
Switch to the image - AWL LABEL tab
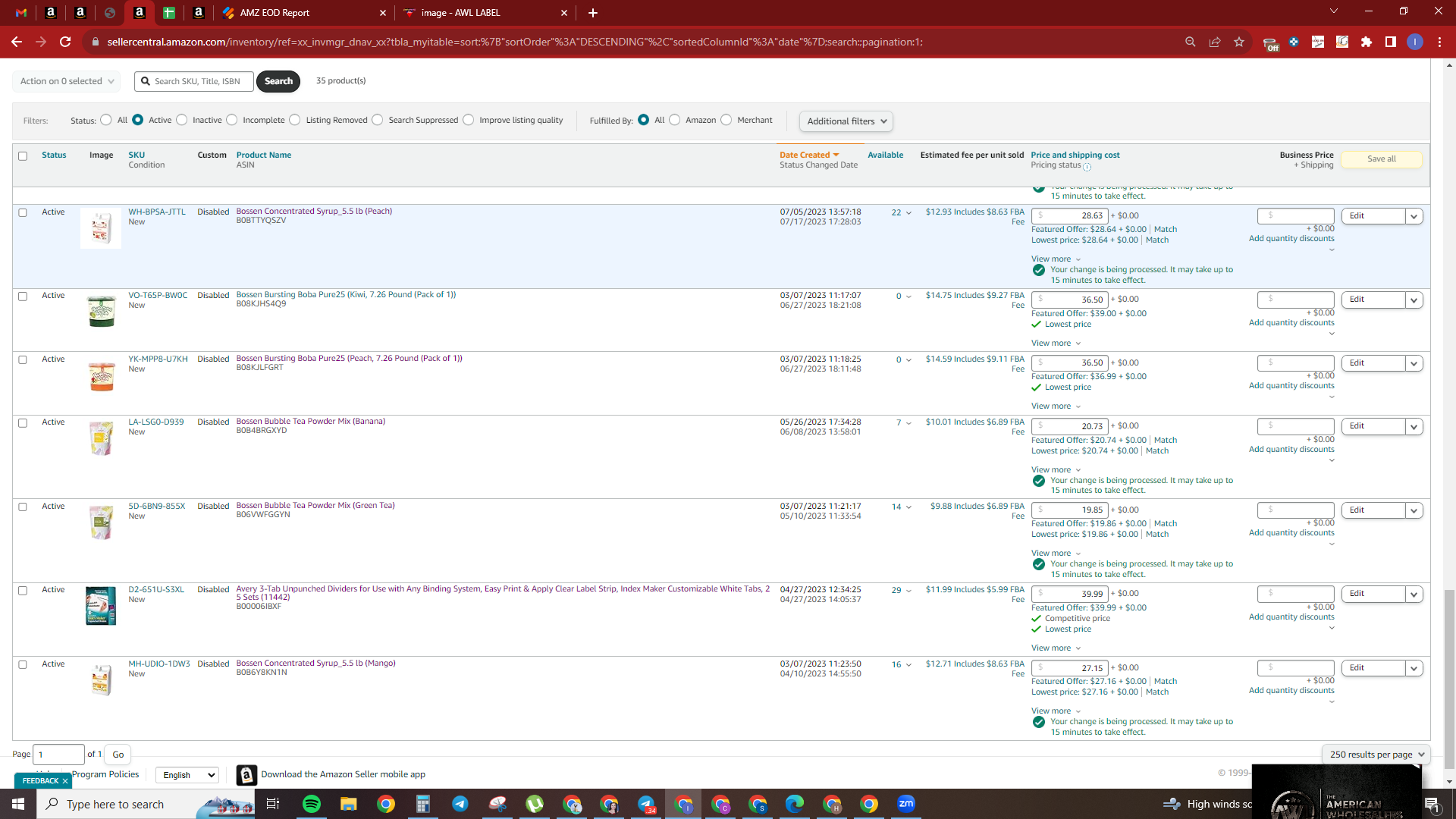pos(485,13)
